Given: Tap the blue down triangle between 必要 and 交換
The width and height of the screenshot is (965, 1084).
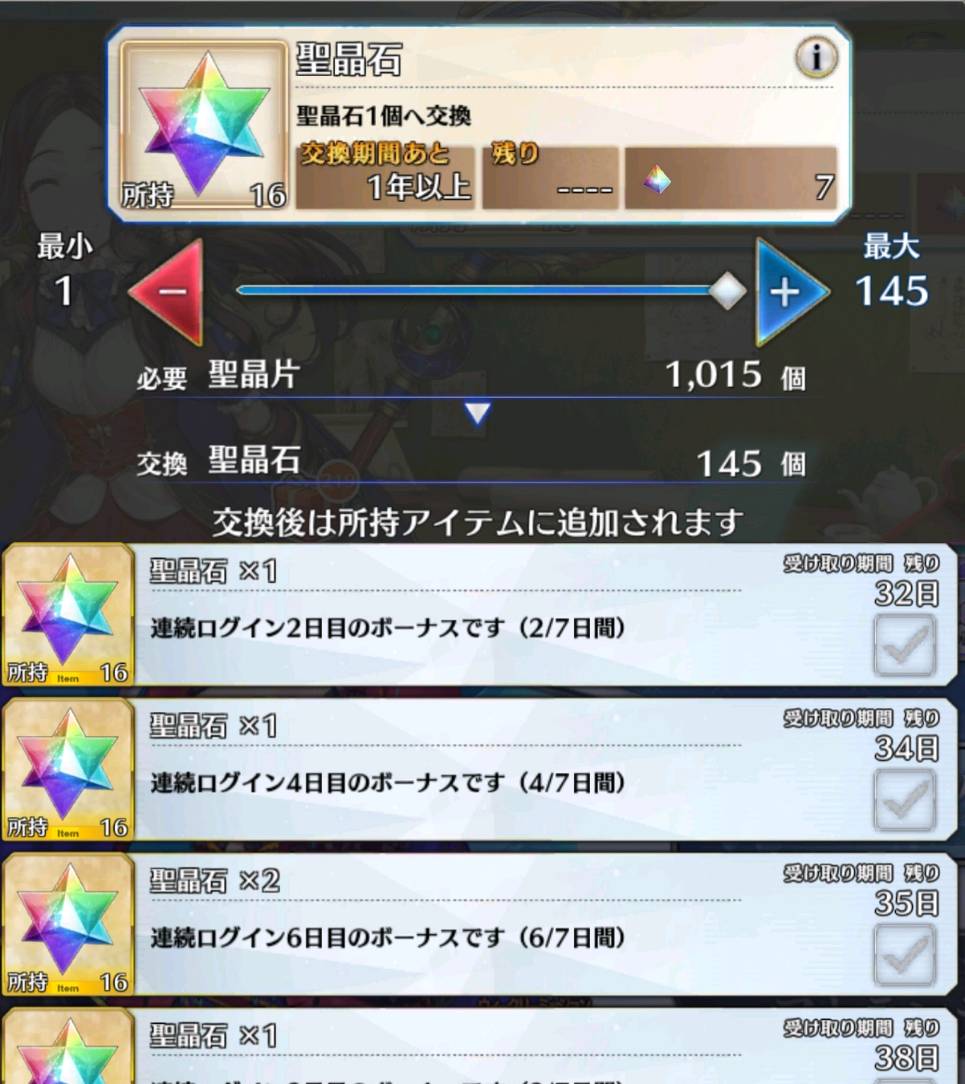Looking at the screenshot, I should [x=478, y=413].
